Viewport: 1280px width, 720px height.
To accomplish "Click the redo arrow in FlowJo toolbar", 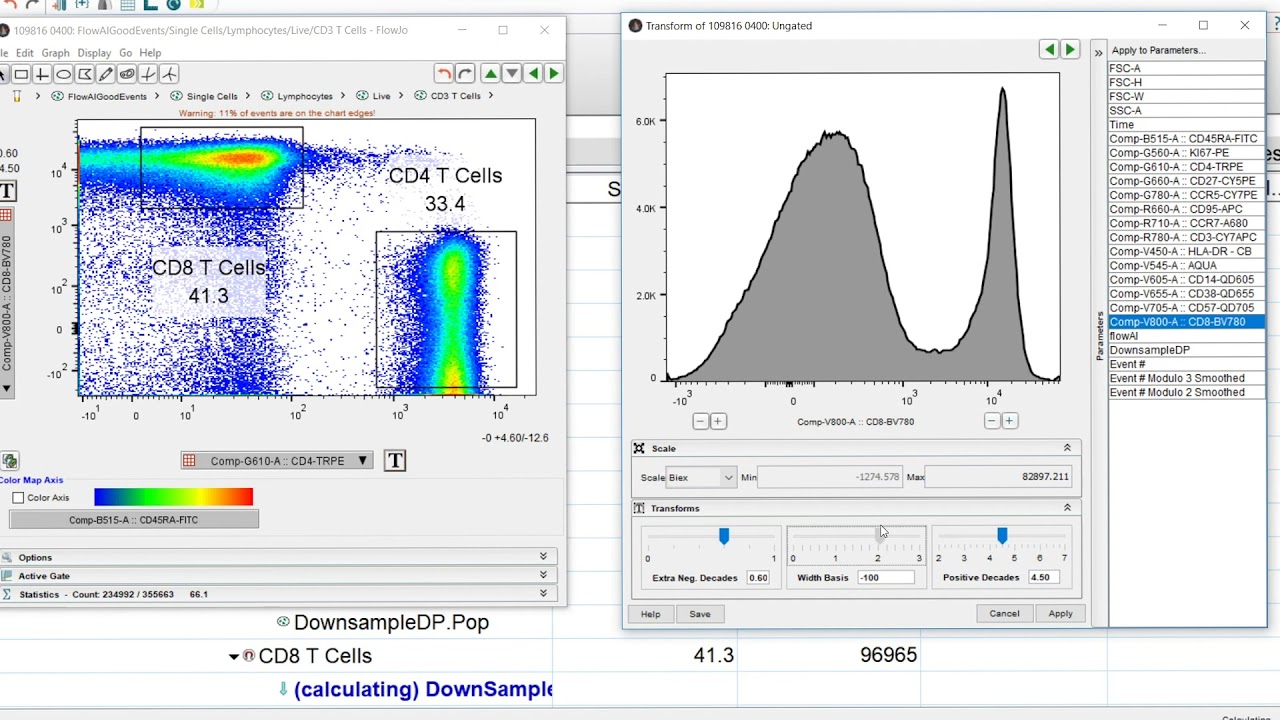I will [x=465, y=74].
